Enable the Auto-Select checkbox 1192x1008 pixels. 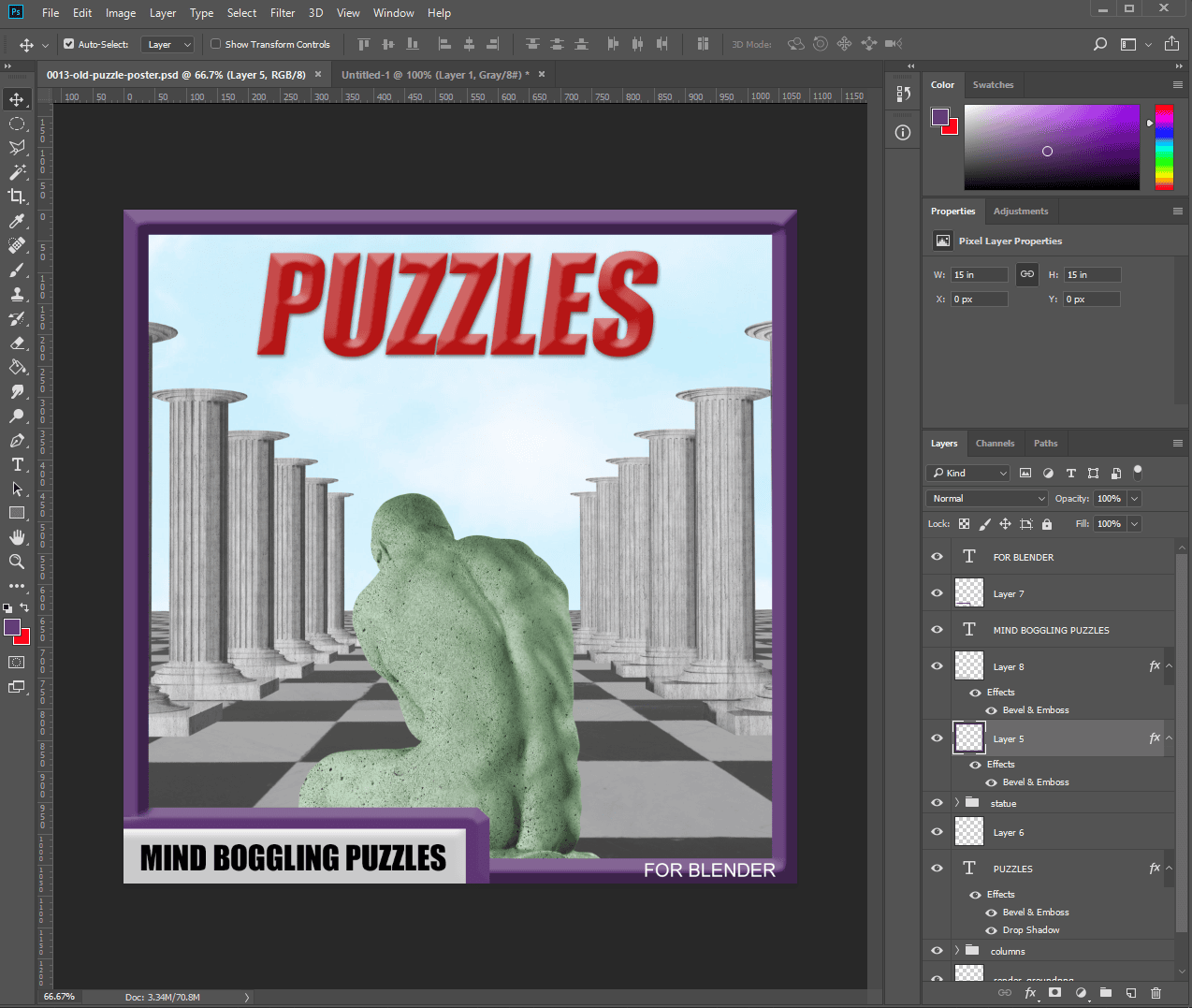68,44
